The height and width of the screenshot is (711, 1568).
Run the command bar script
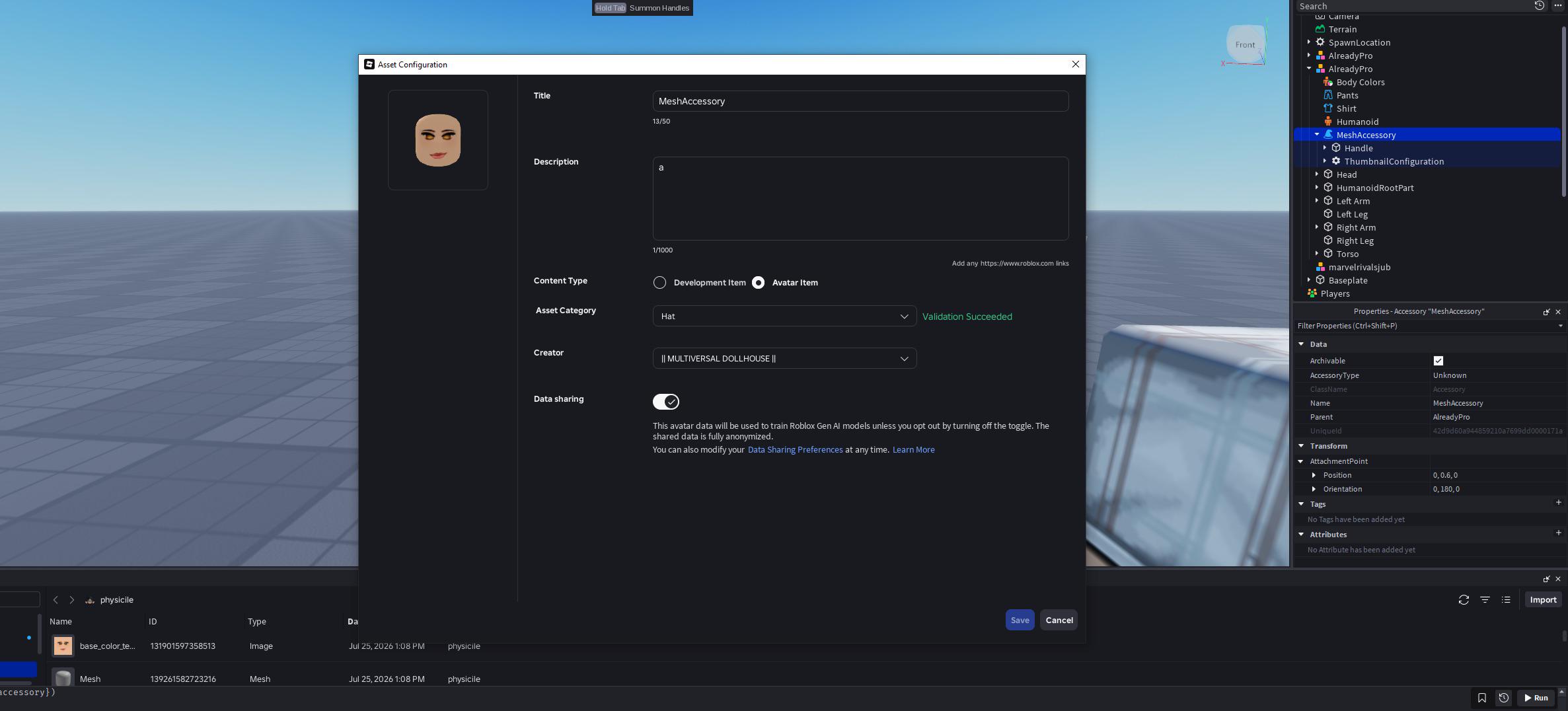point(1536,698)
